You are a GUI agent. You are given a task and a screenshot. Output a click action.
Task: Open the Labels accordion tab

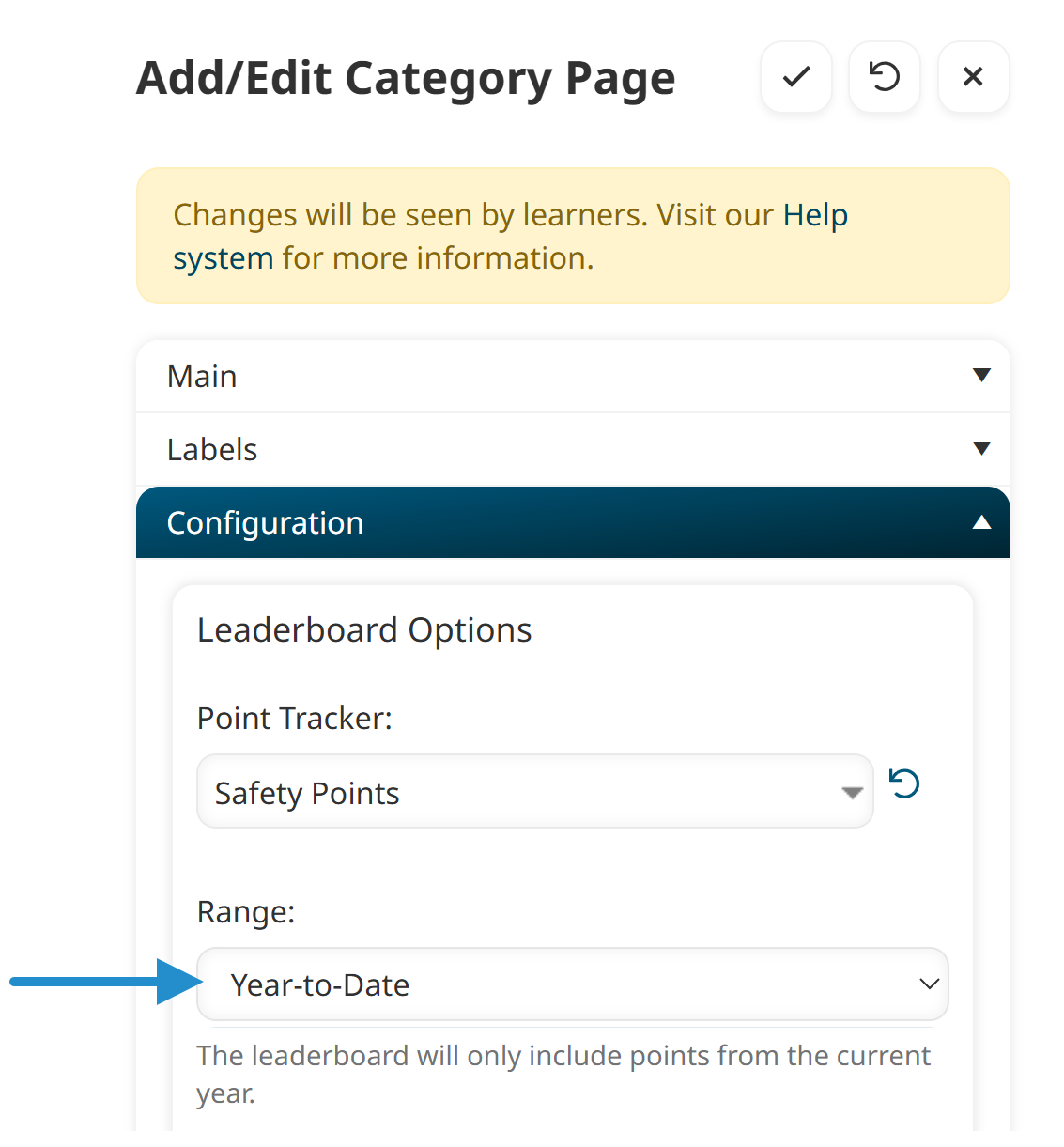point(212,450)
